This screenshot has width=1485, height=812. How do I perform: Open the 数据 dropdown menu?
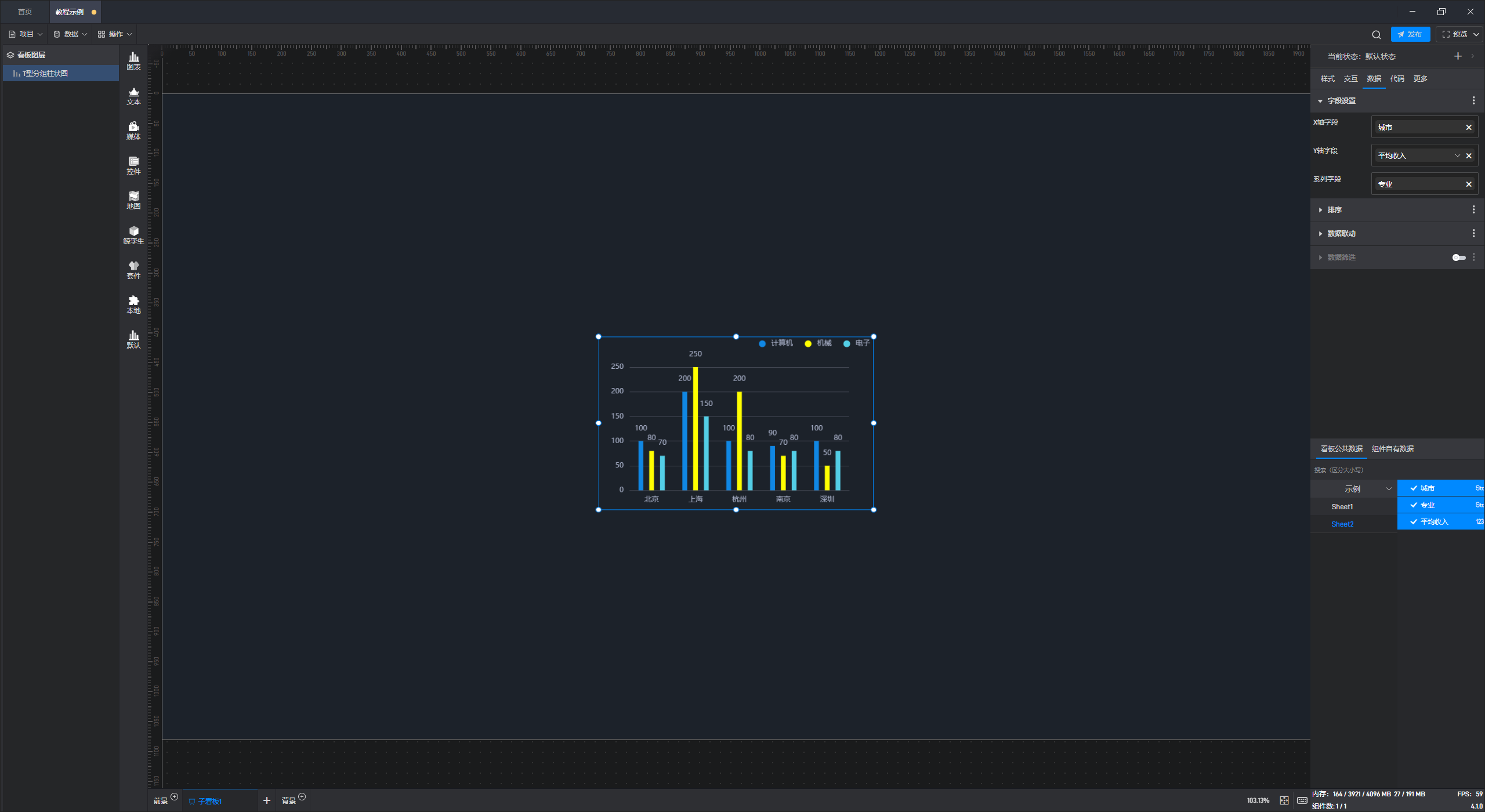click(70, 34)
